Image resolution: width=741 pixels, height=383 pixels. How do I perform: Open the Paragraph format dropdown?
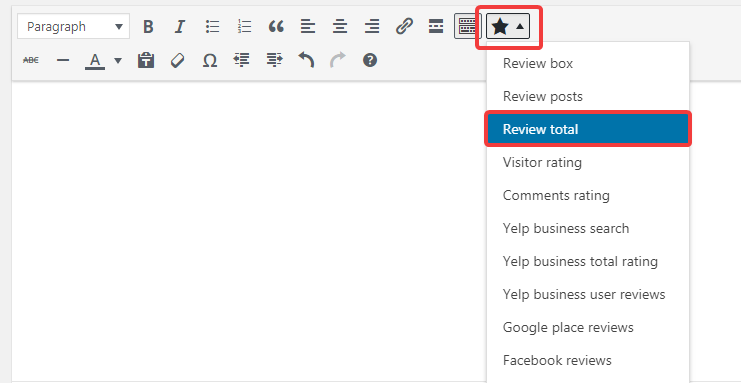74,26
